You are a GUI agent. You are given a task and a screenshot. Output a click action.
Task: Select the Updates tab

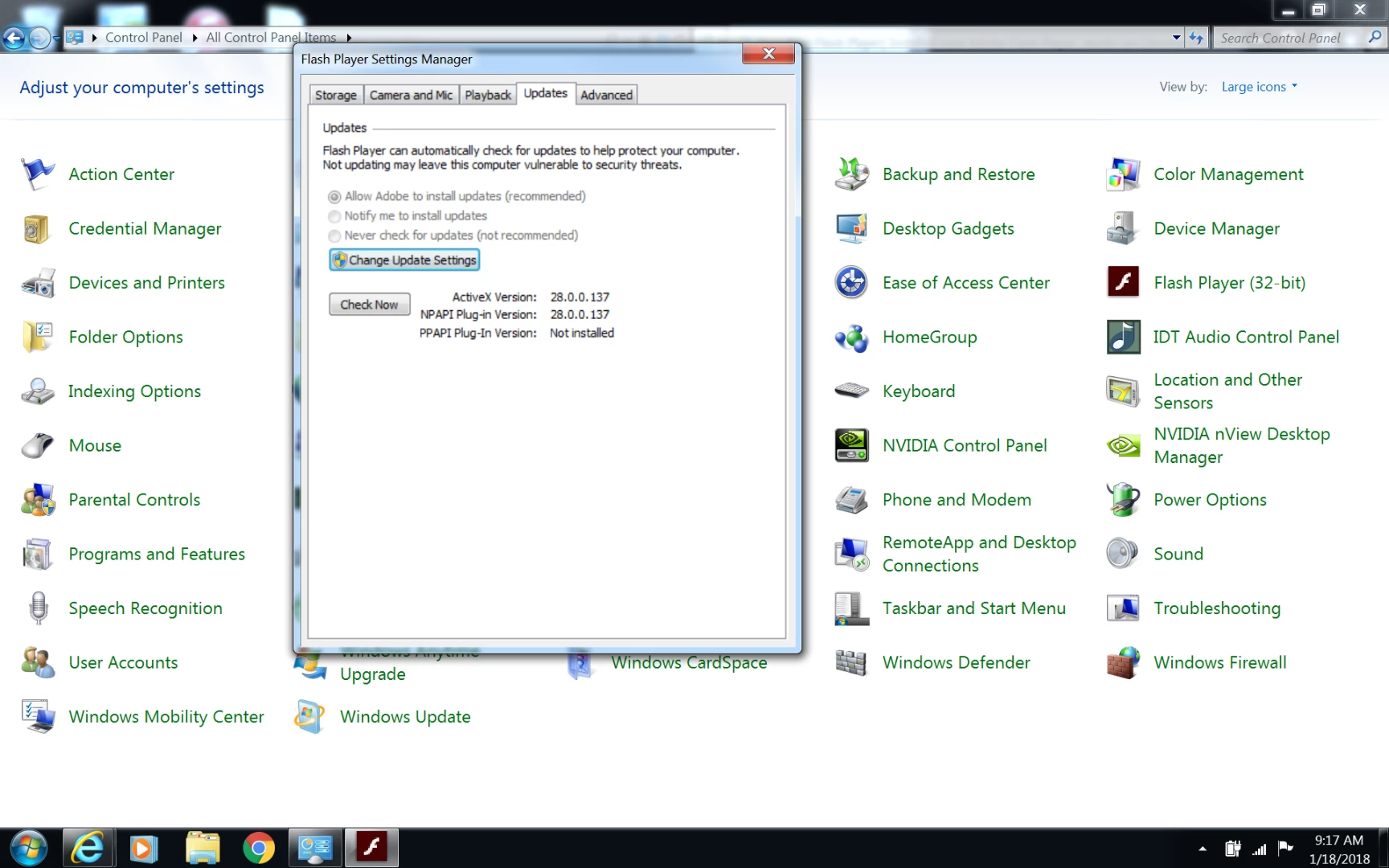click(545, 93)
